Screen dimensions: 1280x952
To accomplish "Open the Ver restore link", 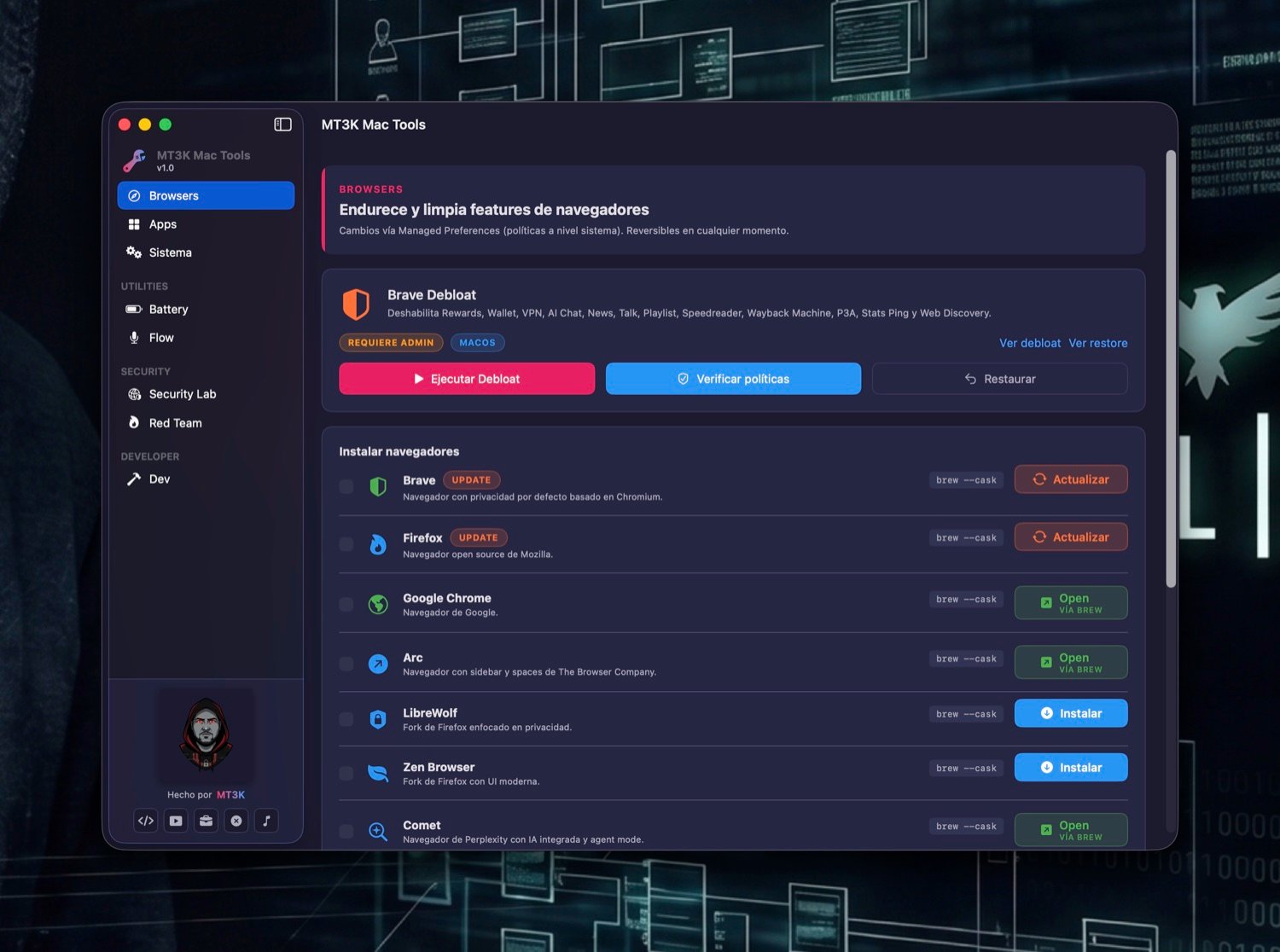I will pyautogui.click(x=1098, y=343).
